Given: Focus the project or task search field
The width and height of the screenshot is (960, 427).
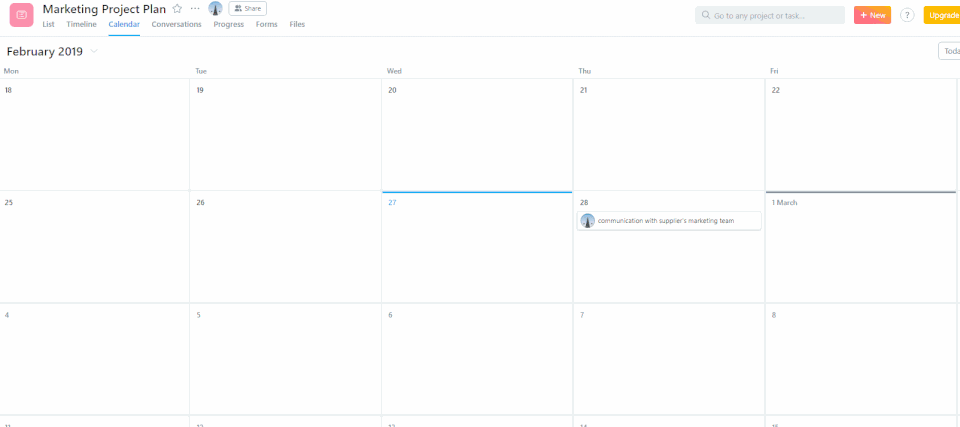Looking at the screenshot, I should pos(770,15).
